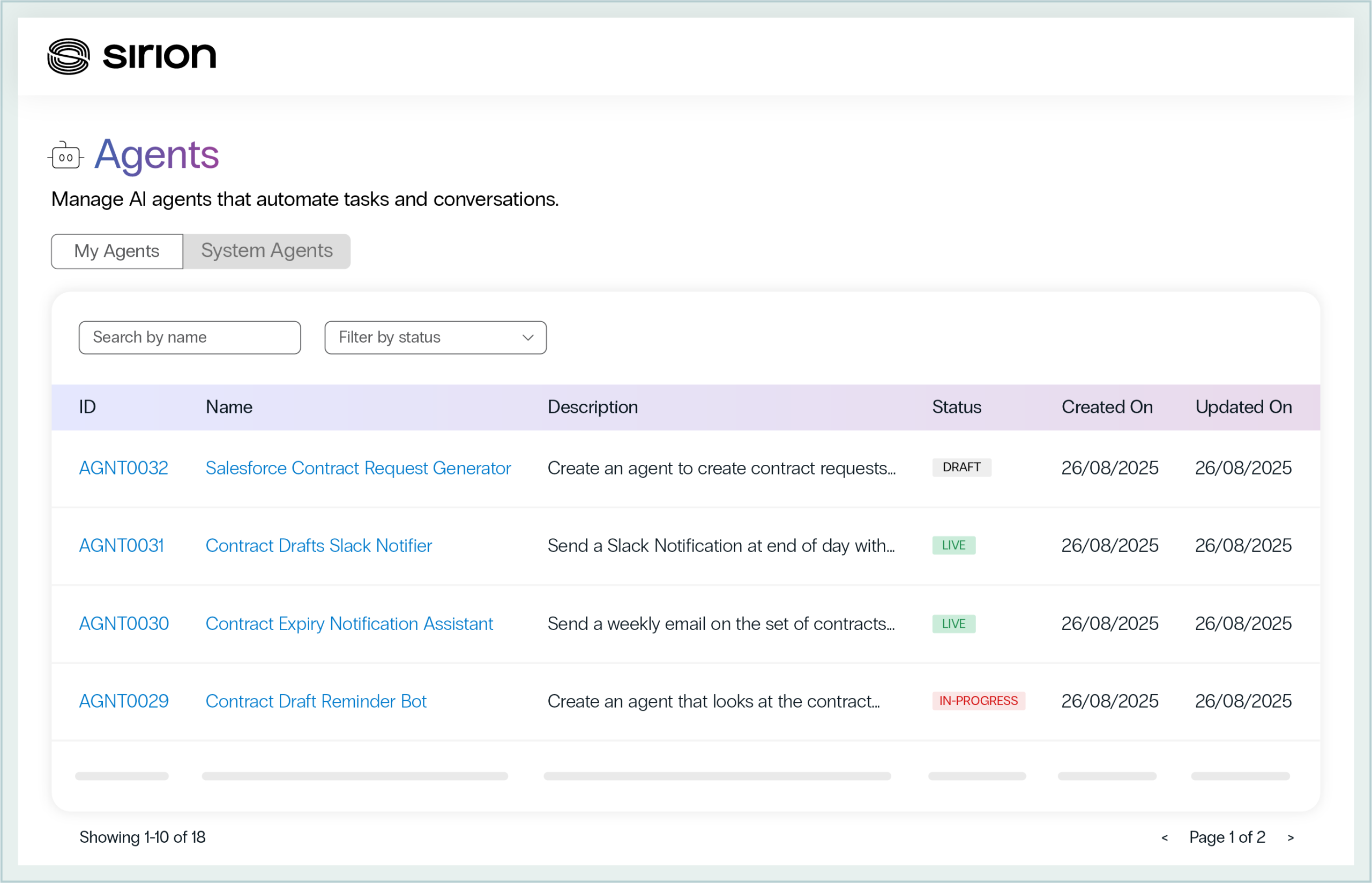1372x883 pixels.
Task: Open Salesforce Contract Request Generator agent
Action: (357, 468)
